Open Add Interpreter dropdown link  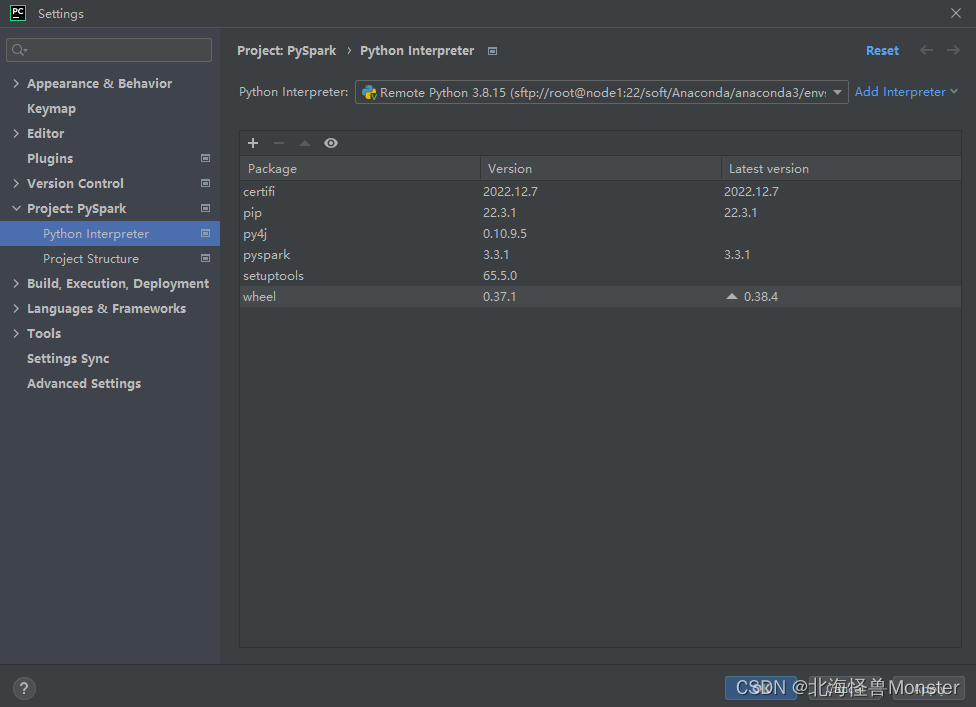pos(906,92)
